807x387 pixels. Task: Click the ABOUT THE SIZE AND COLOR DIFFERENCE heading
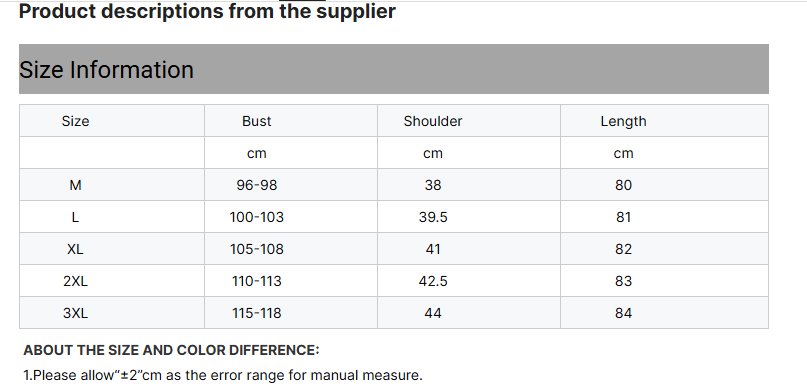coord(171,350)
